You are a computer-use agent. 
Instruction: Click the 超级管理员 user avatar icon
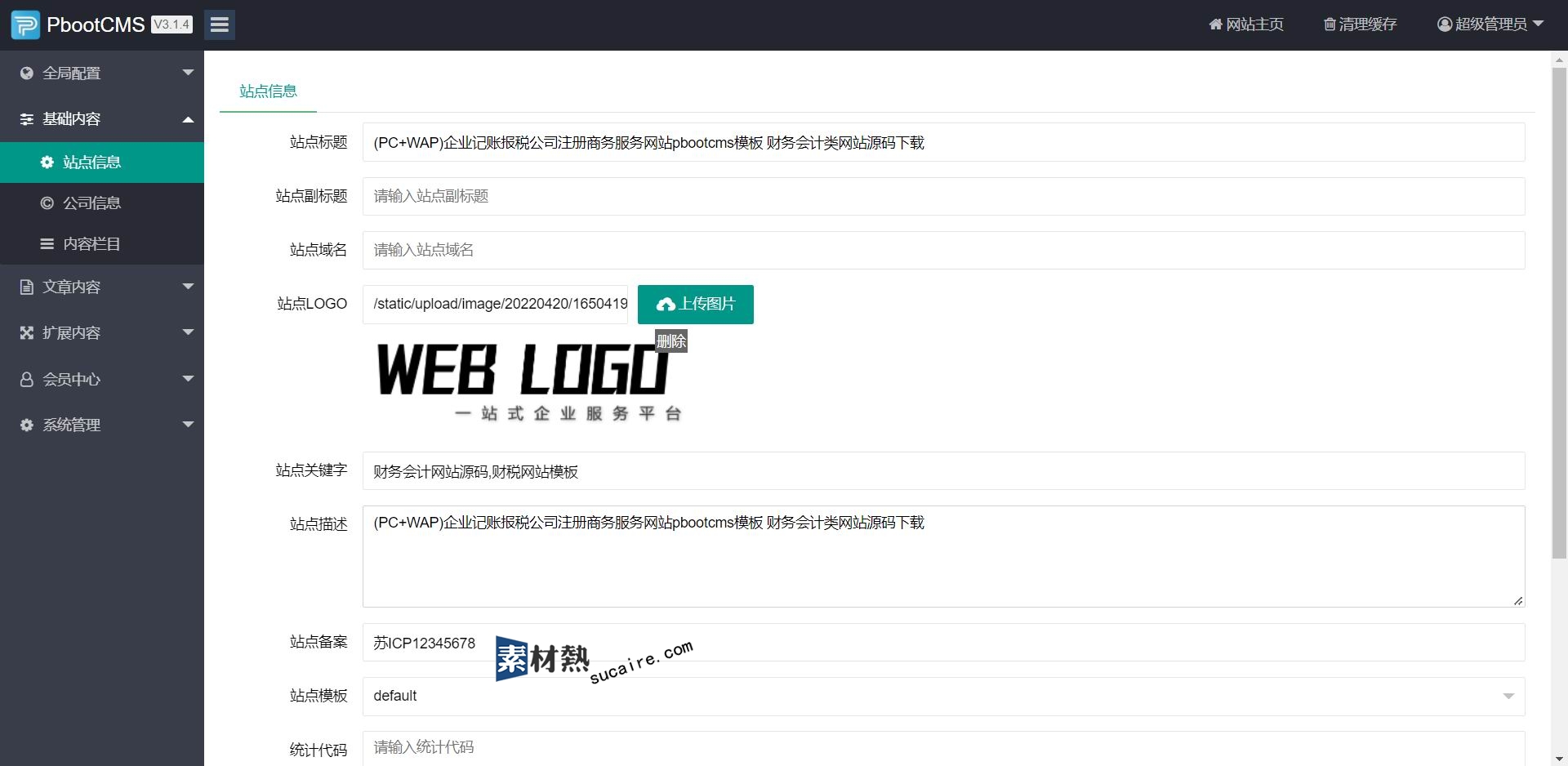point(1444,24)
